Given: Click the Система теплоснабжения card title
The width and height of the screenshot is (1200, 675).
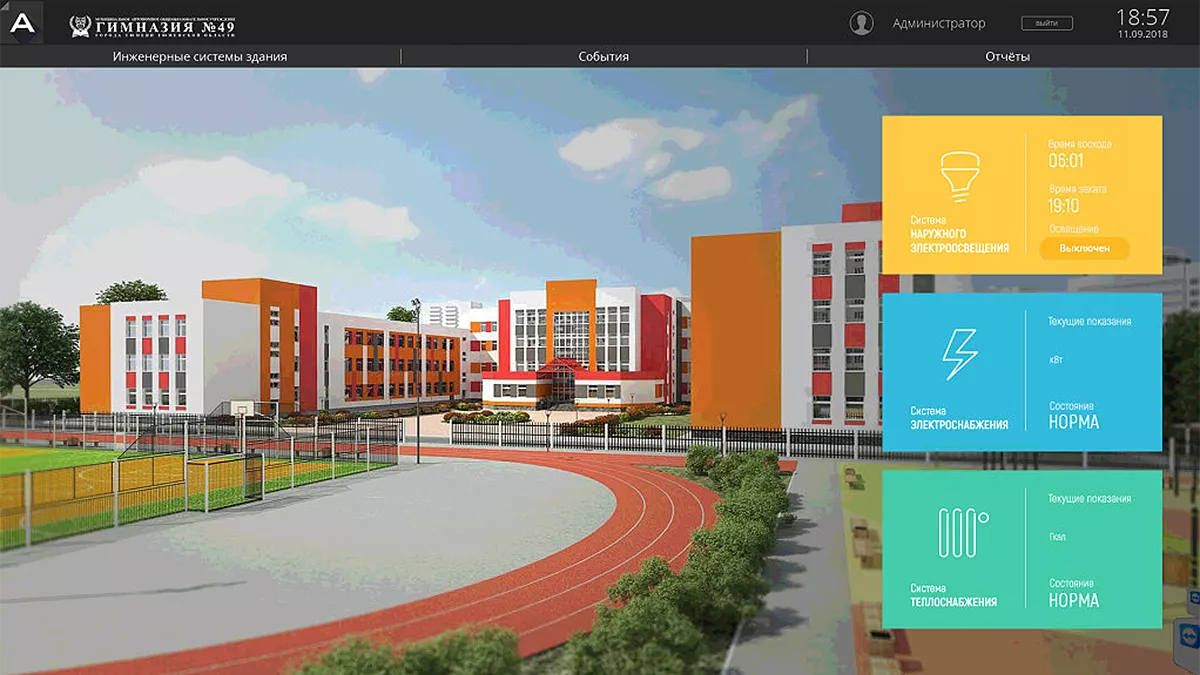Looking at the screenshot, I should click(953, 596).
